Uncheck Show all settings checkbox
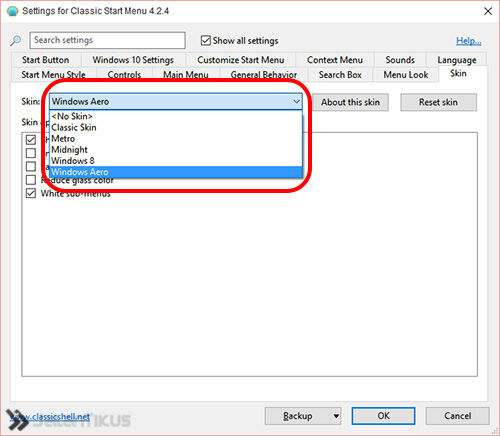The height and width of the screenshot is (436, 500). 206,40
